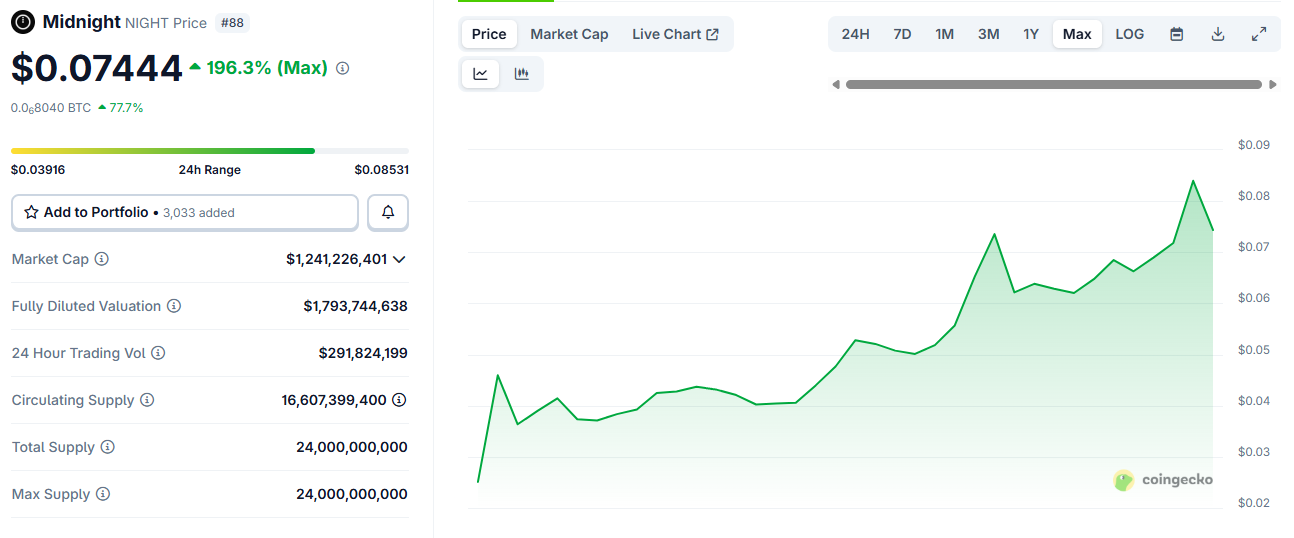Select 7D time range

902,34
